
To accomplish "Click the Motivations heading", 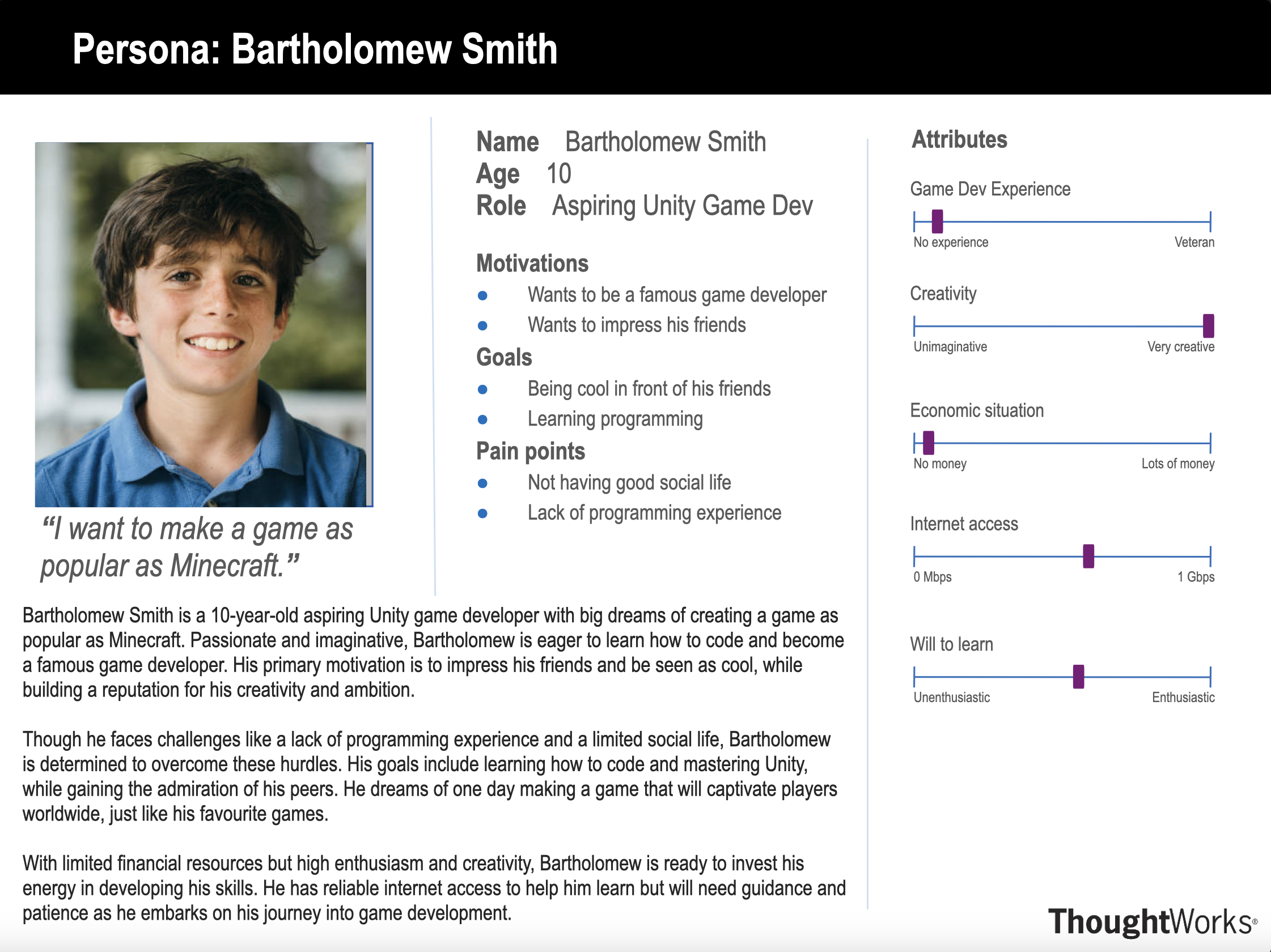I will tap(532, 263).
